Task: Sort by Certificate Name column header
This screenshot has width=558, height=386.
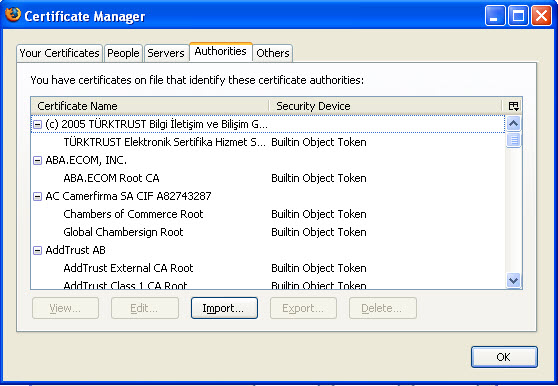Action: point(150,106)
